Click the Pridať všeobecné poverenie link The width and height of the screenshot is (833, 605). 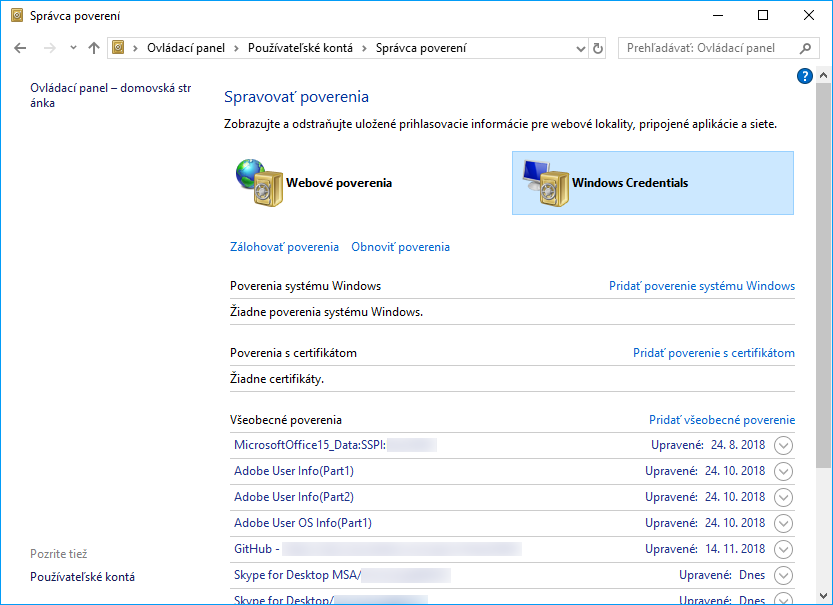pos(721,420)
